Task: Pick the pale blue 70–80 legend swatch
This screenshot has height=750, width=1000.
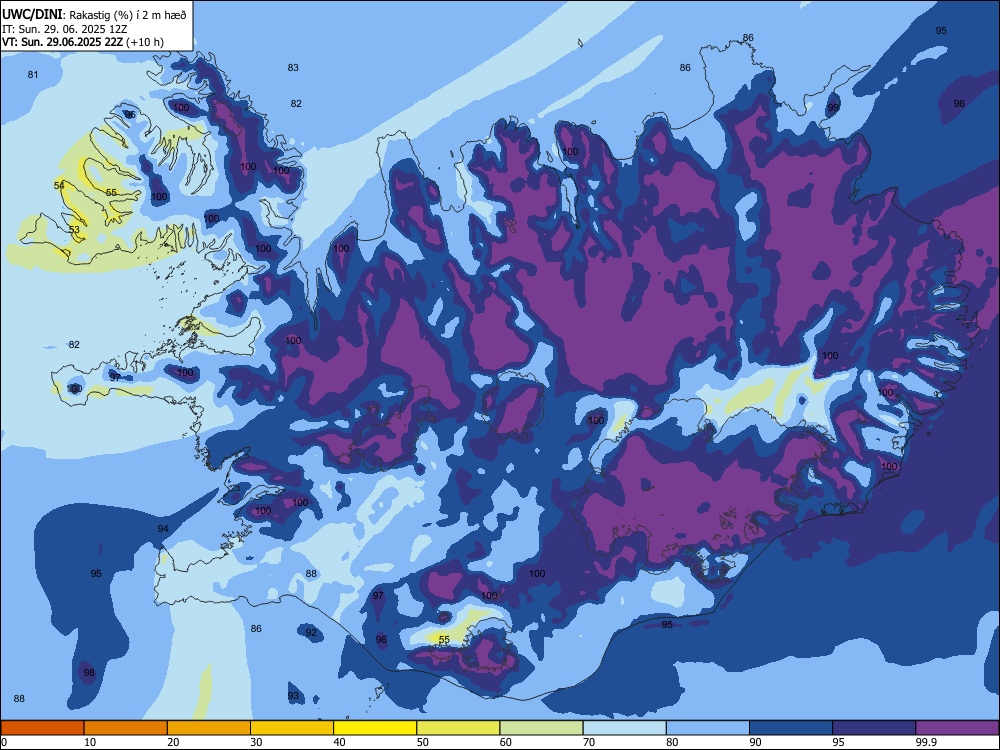Action: click(x=624, y=728)
